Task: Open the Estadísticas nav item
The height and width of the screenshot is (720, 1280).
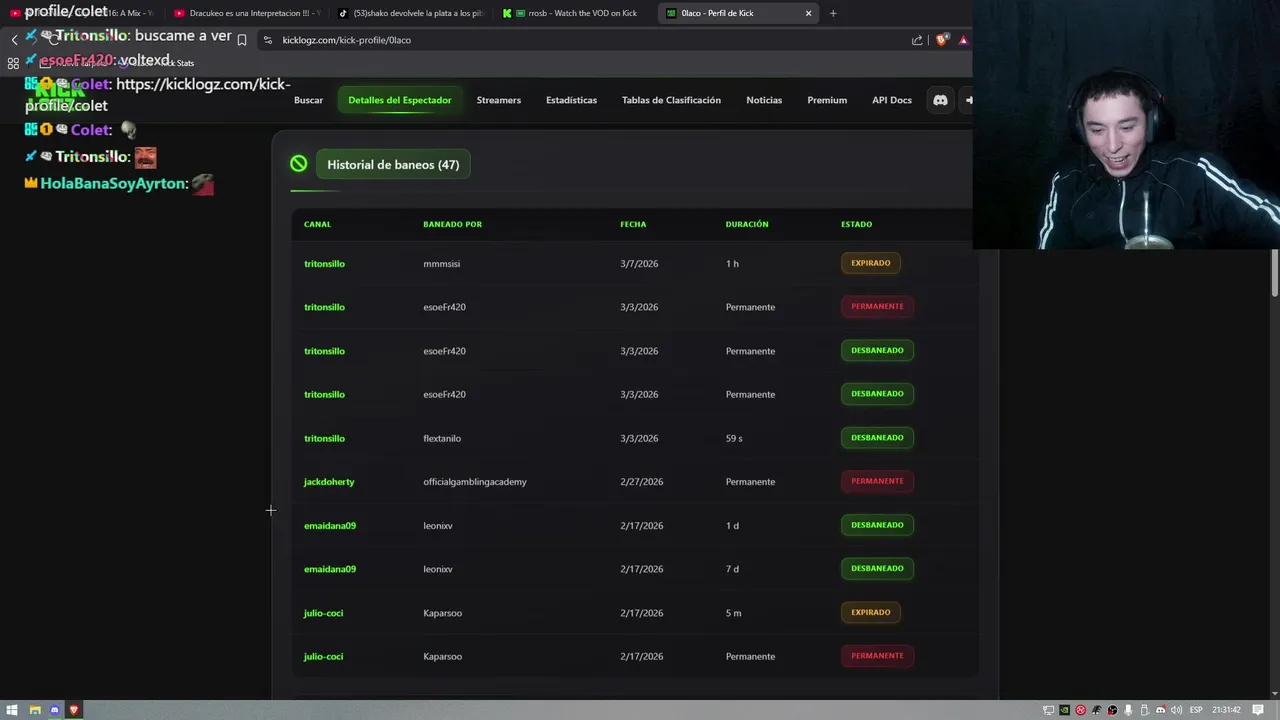Action: click(x=571, y=100)
